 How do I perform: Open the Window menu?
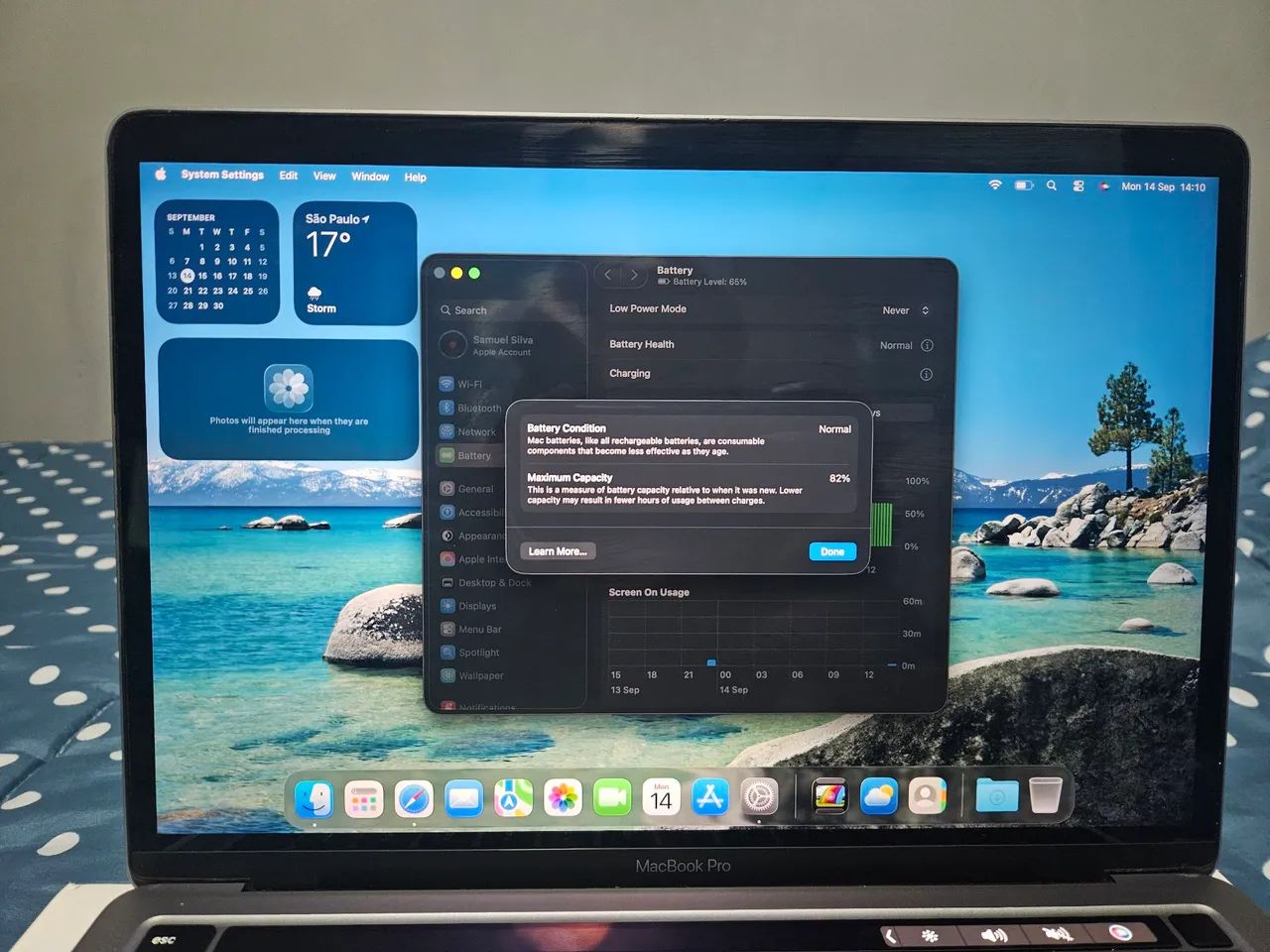[370, 177]
